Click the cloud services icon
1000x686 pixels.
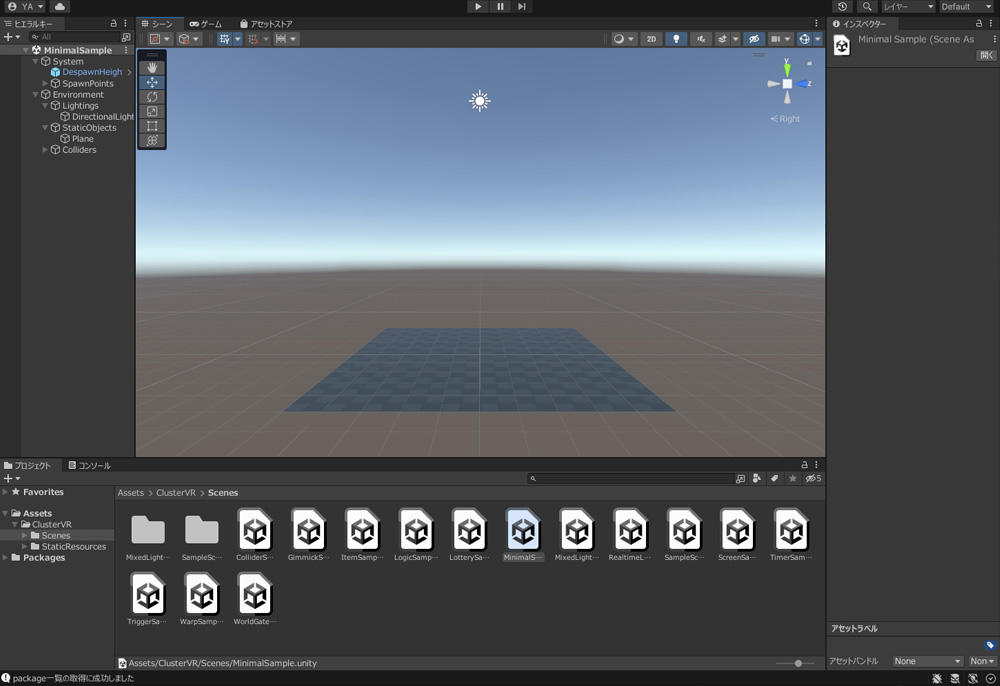coord(60,7)
